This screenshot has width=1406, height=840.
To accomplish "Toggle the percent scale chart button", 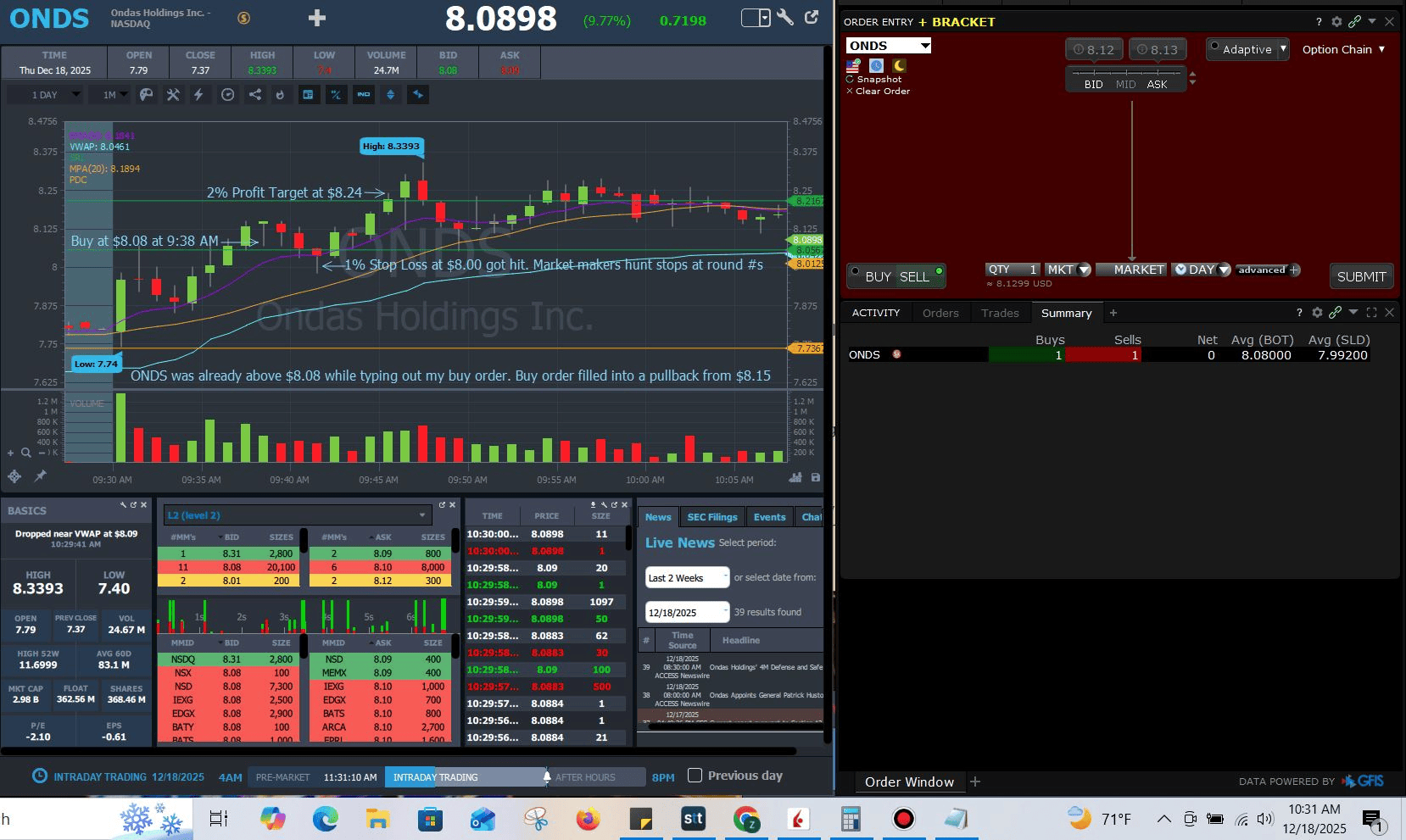I will (336, 95).
